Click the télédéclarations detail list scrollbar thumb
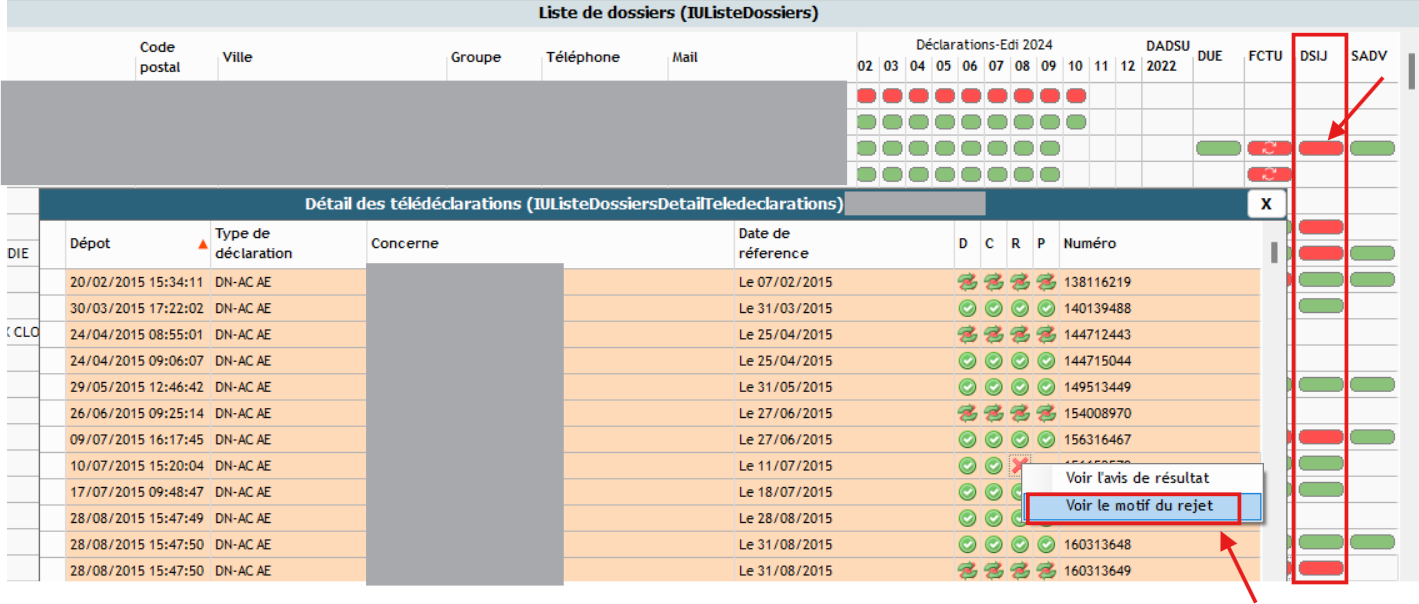Image resolution: width=1419 pixels, height=604 pixels. click(1273, 251)
